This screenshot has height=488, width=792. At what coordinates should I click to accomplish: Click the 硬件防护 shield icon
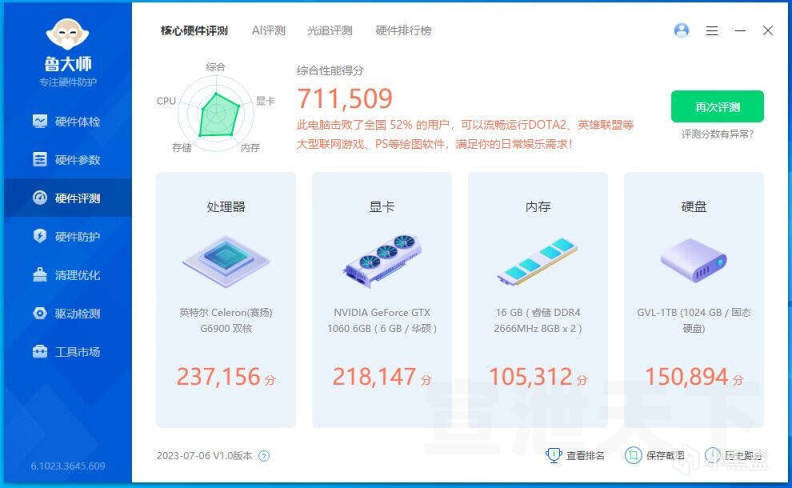40,236
